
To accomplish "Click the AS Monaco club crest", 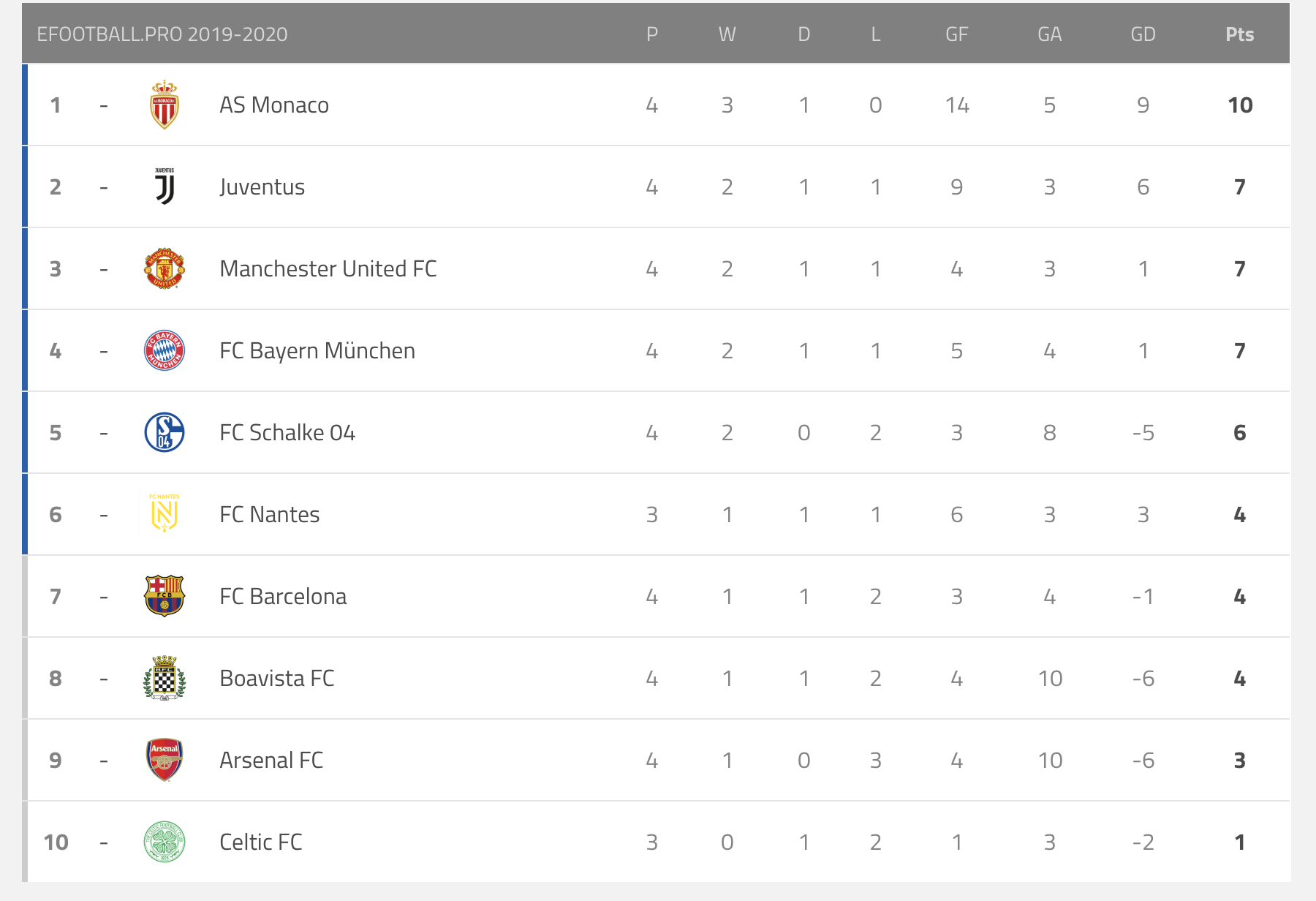I will coord(164,105).
